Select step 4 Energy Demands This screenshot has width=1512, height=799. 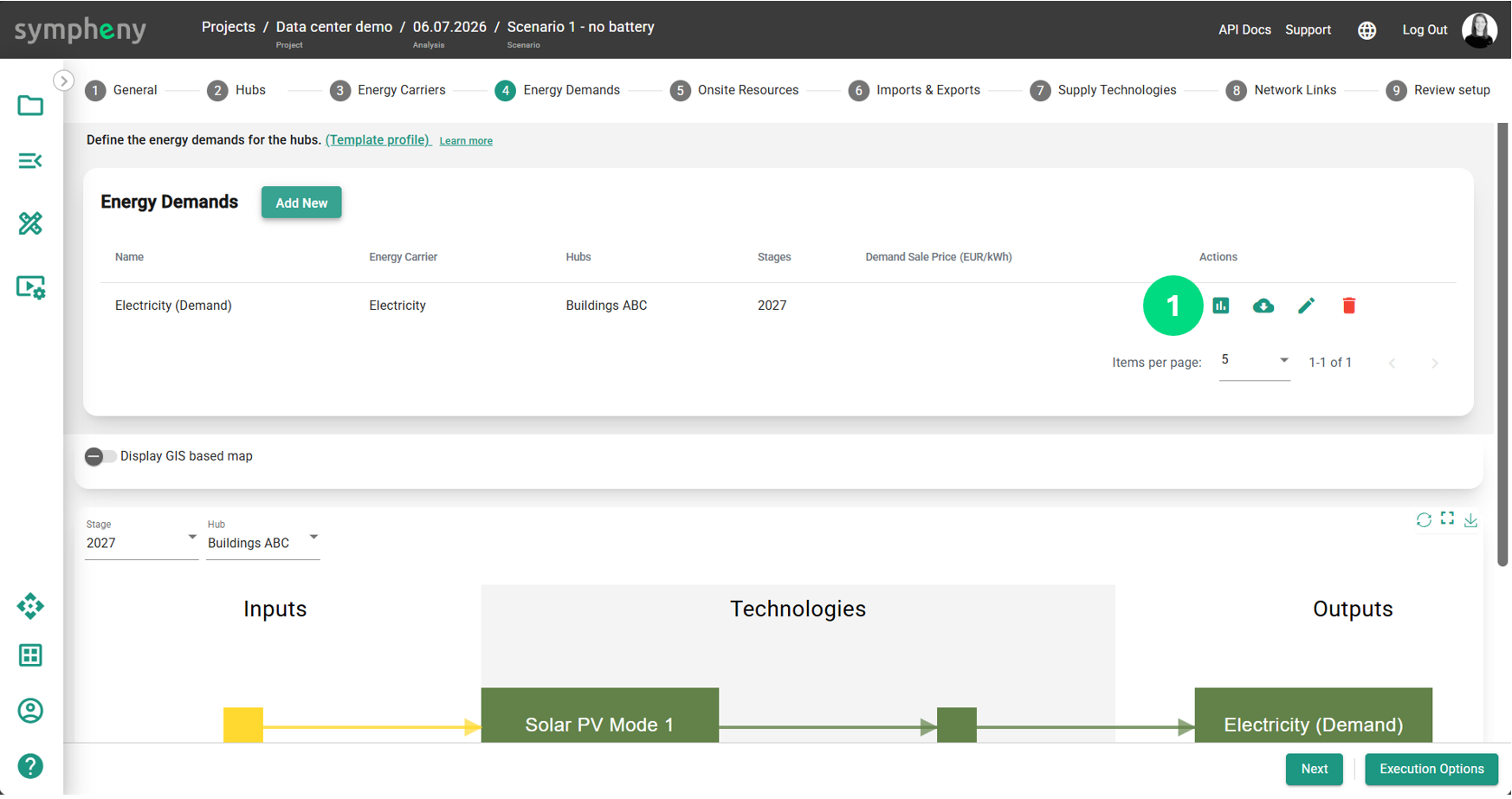(558, 90)
